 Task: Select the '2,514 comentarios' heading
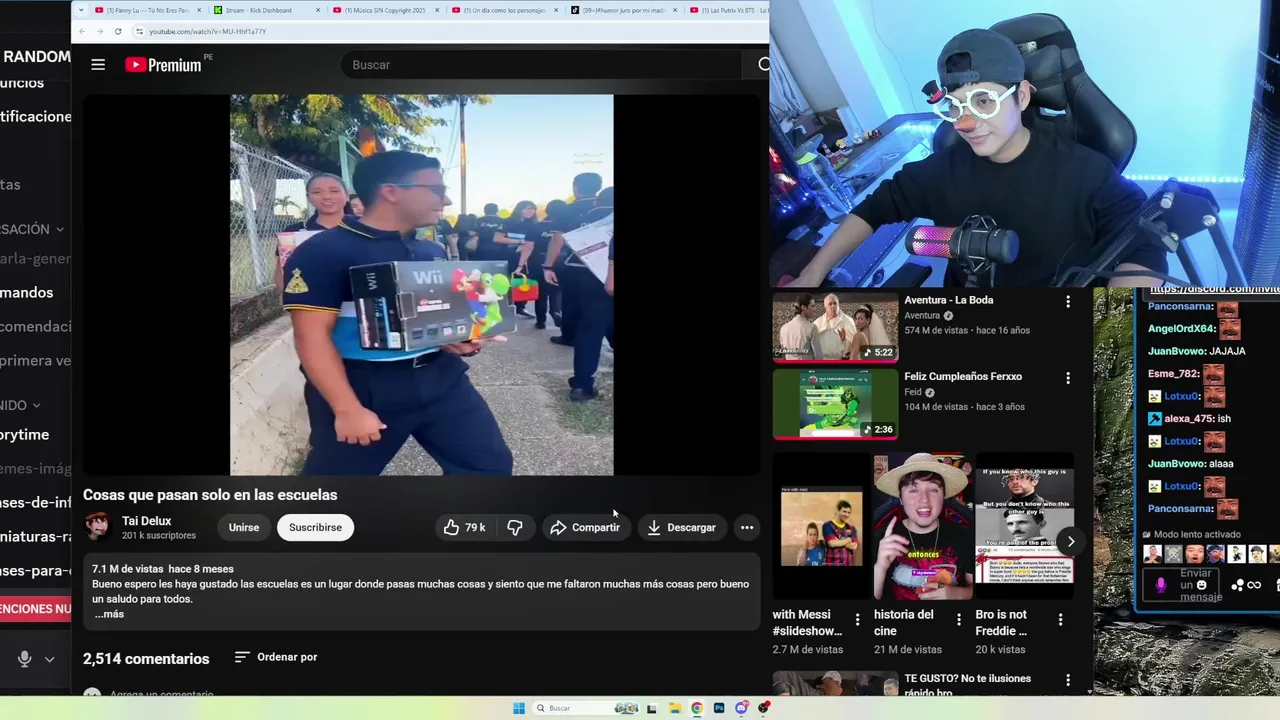pyautogui.click(x=146, y=659)
